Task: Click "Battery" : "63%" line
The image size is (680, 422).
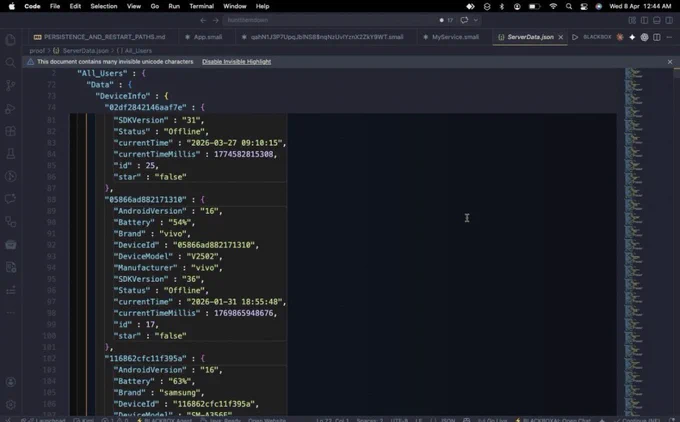Action: tap(154, 381)
